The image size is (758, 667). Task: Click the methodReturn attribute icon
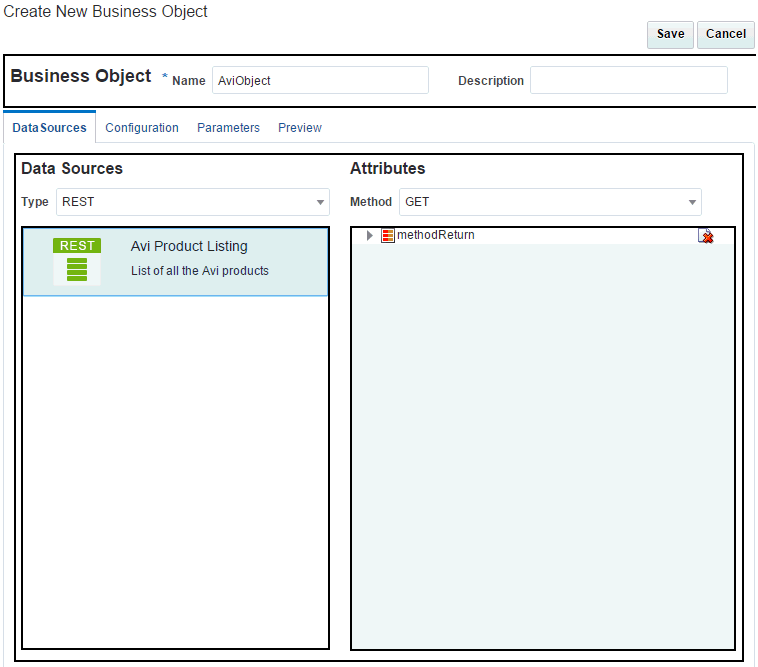click(x=388, y=235)
